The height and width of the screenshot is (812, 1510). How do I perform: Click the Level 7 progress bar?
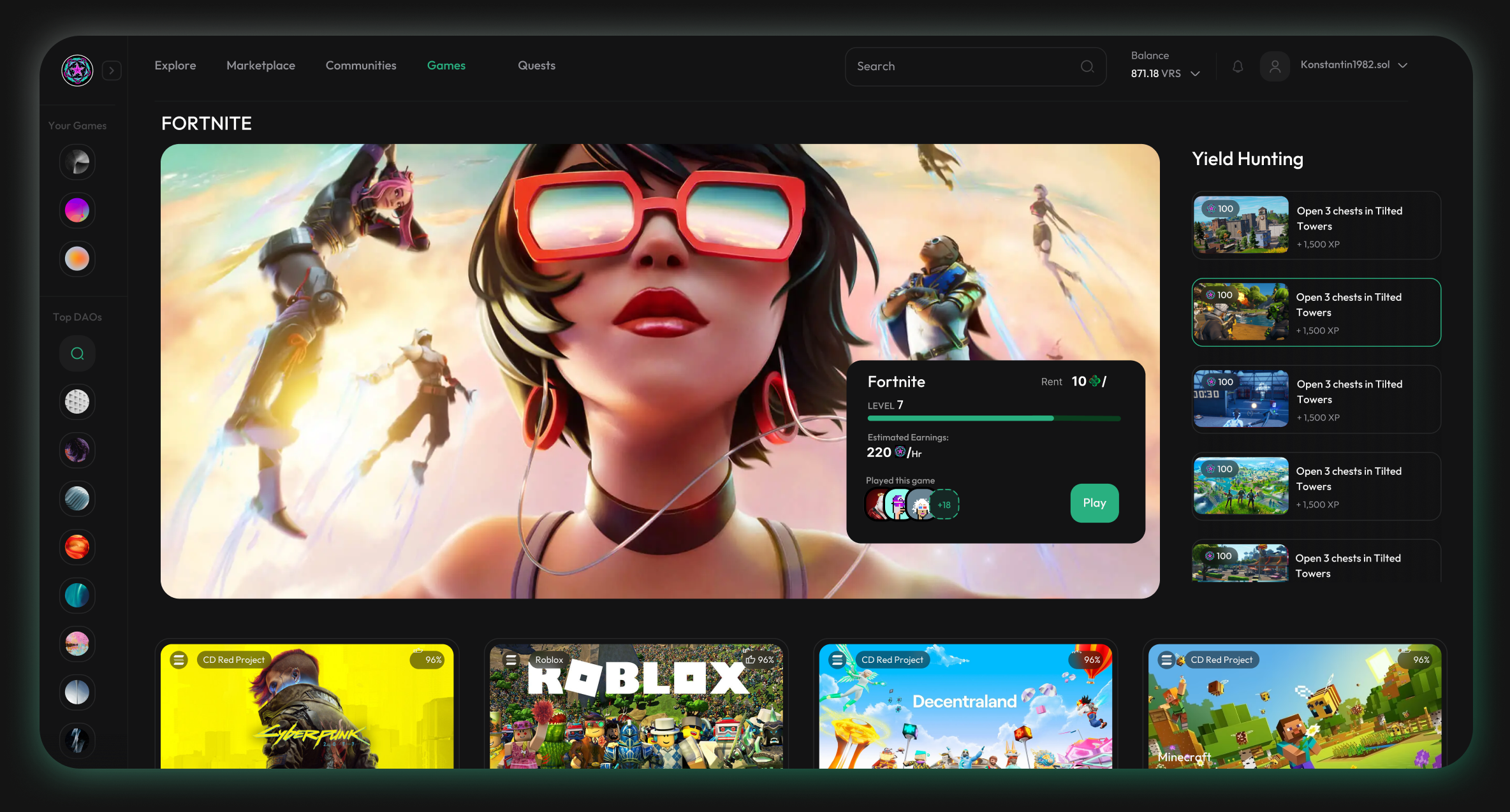point(993,418)
